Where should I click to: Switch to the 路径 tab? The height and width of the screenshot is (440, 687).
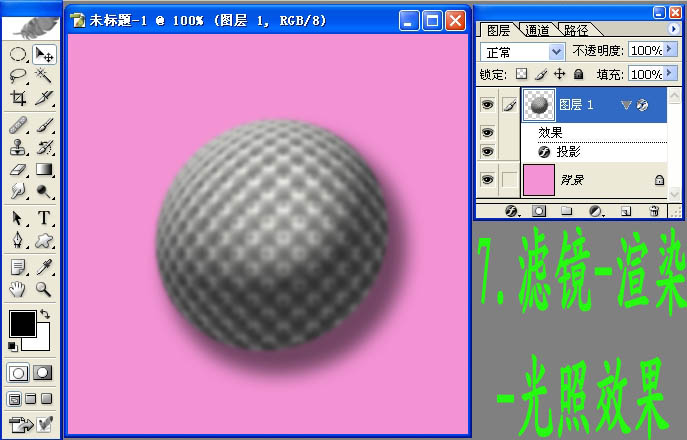(x=576, y=30)
